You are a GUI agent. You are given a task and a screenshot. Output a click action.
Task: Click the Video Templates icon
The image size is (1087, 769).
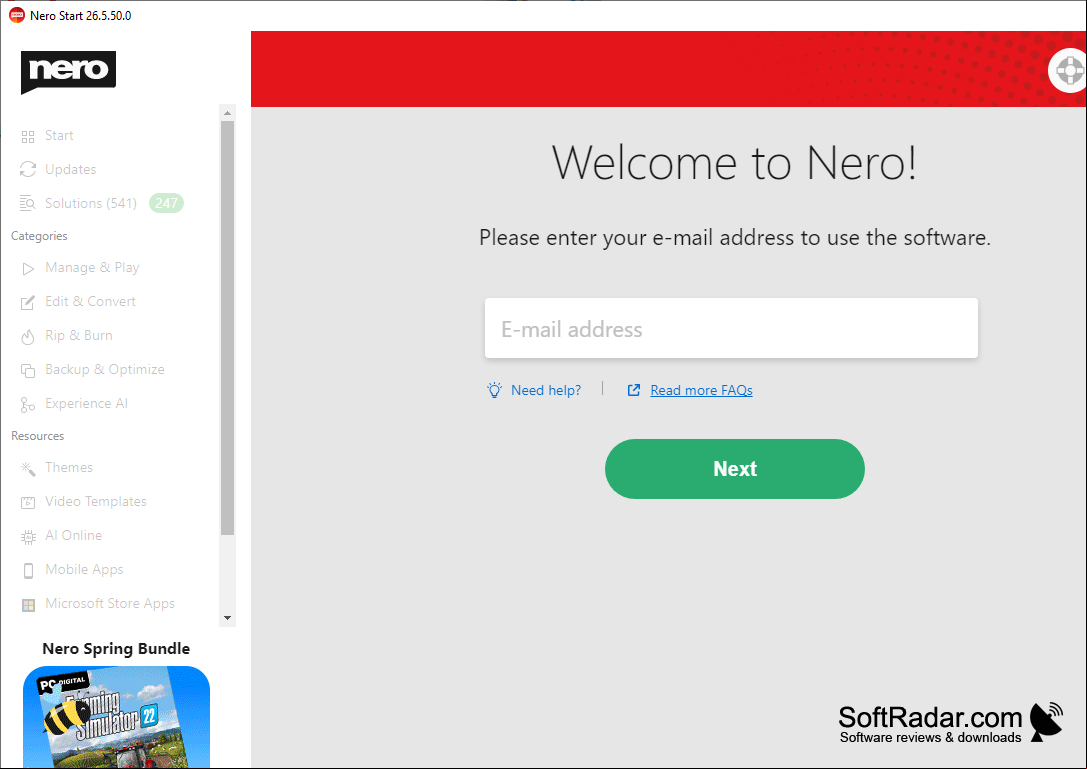tap(28, 502)
